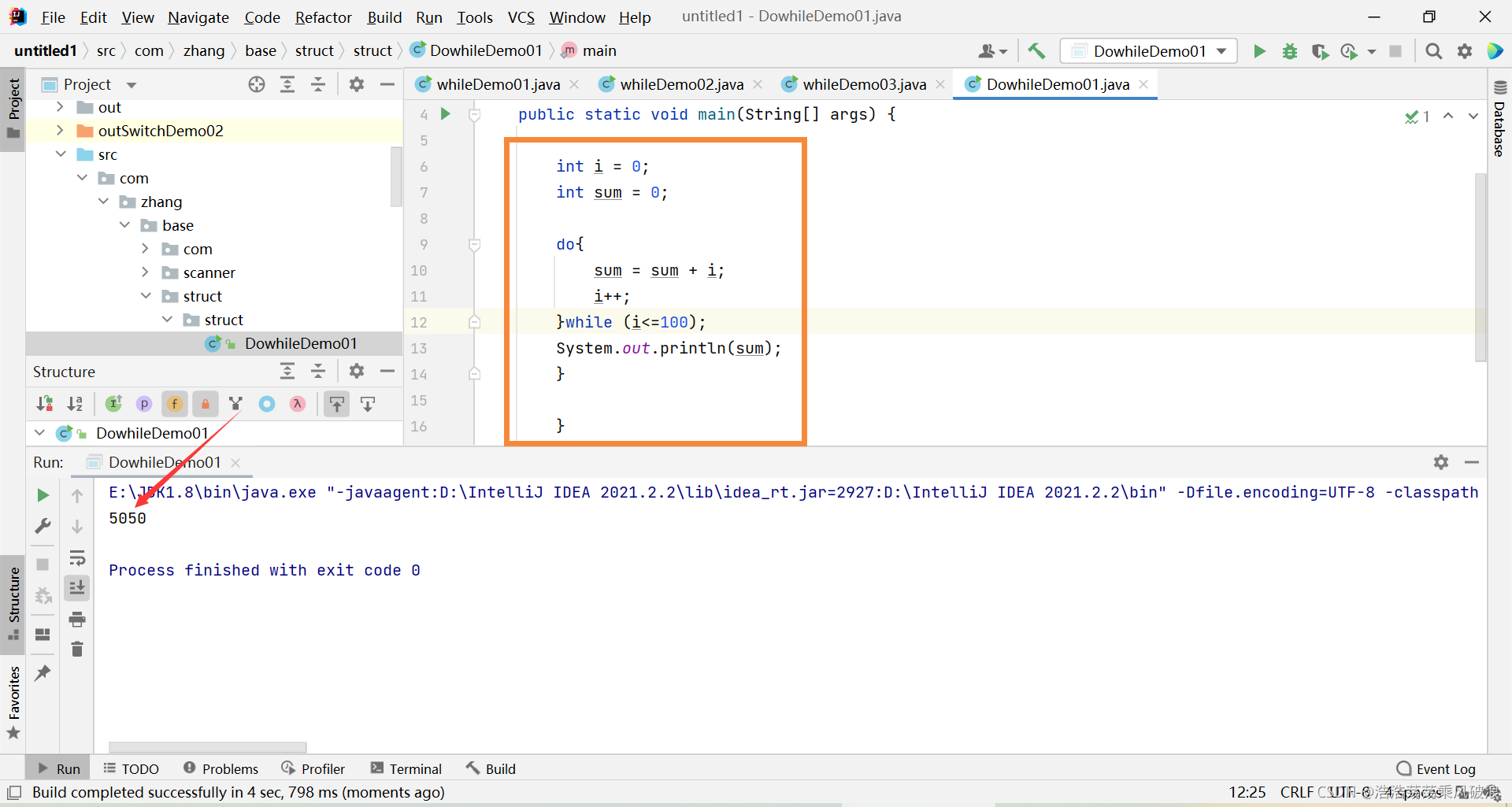This screenshot has height=807, width=1512.
Task: Close the whileDemo02.java tab
Action: coord(758,84)
